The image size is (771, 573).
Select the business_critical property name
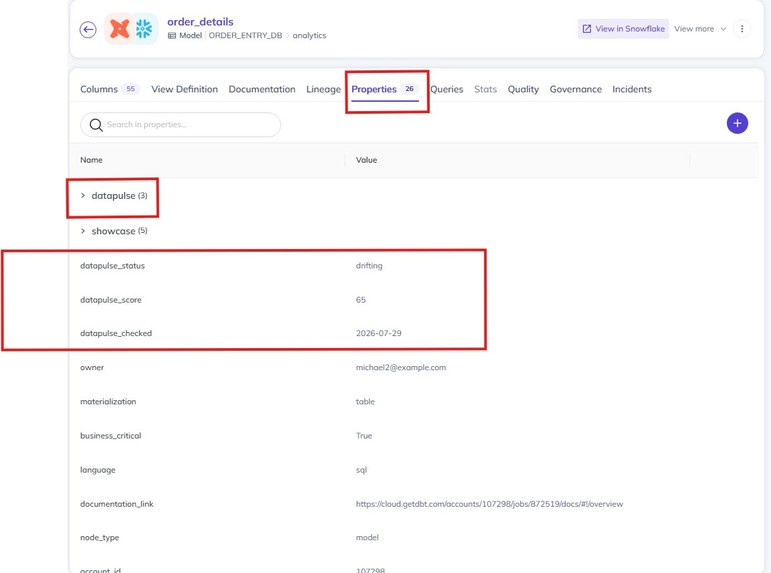tap(111, 436)
